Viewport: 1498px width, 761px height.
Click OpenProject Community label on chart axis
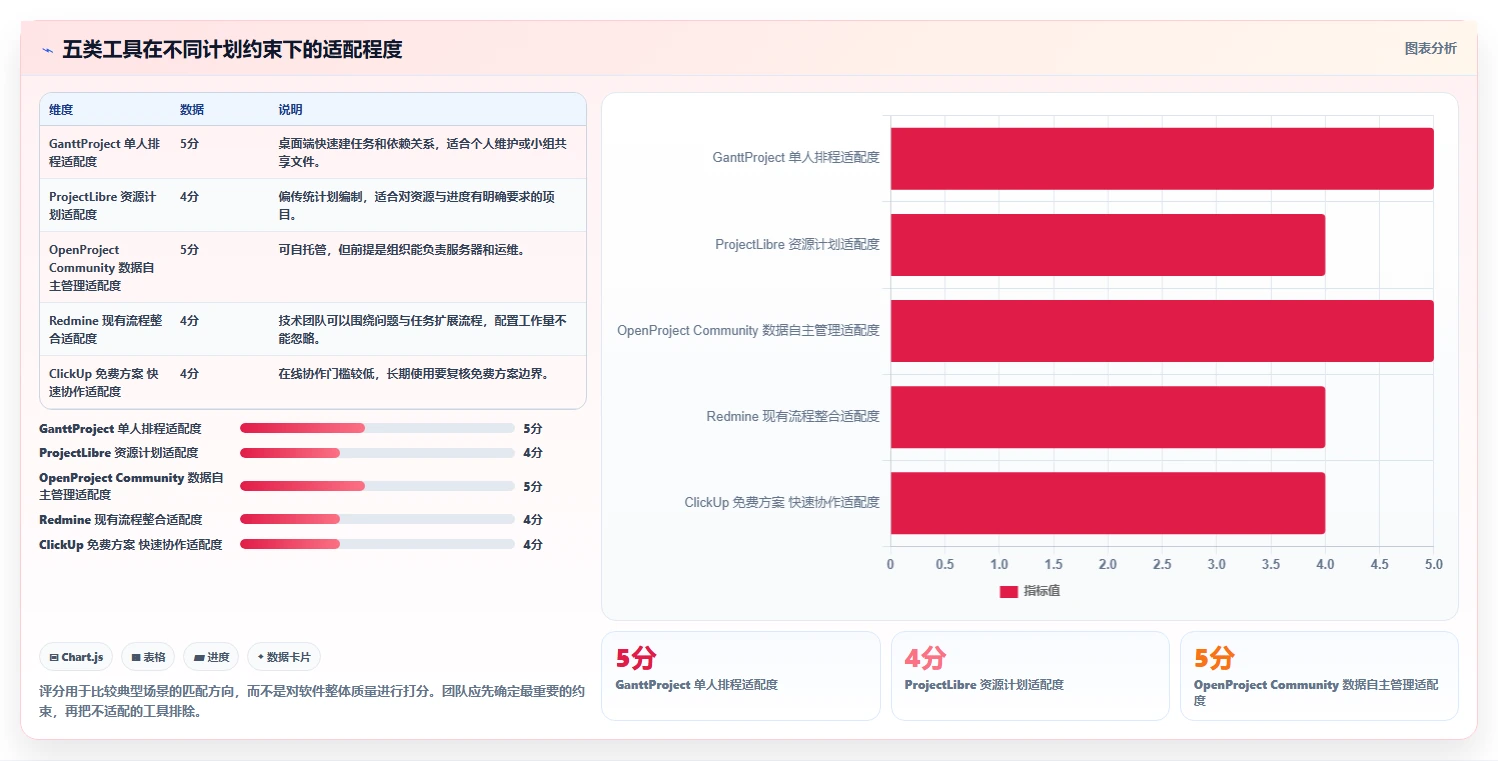(x=748, y=330)
